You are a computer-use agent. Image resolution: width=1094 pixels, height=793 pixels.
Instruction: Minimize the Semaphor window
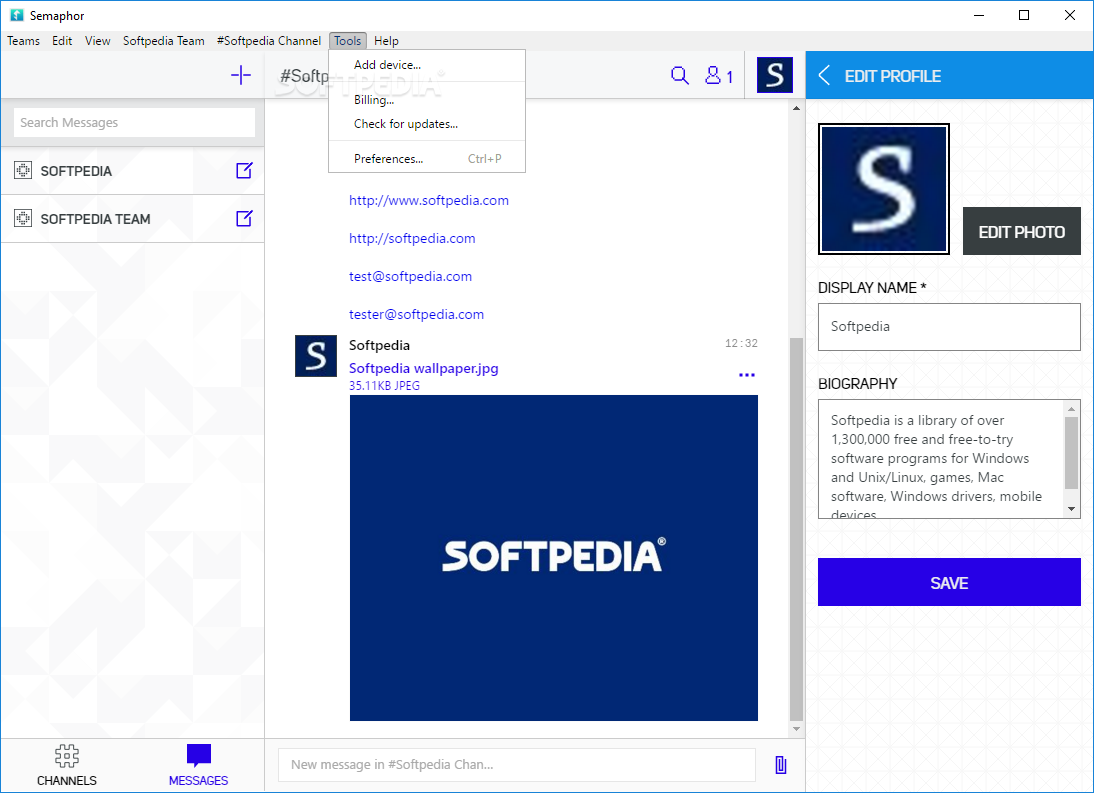(x=979, y=15)
